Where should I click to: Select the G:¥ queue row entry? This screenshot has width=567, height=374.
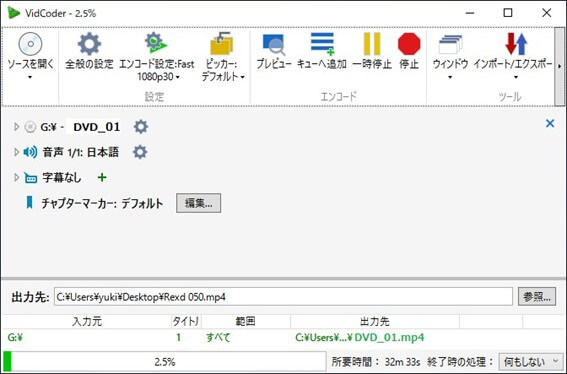pyautogui.click(x=15, y=337)
